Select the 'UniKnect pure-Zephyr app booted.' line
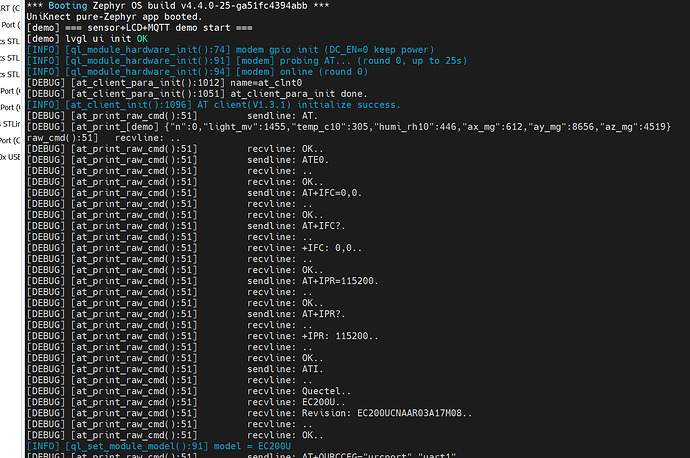690x458 pixels. 114,17
